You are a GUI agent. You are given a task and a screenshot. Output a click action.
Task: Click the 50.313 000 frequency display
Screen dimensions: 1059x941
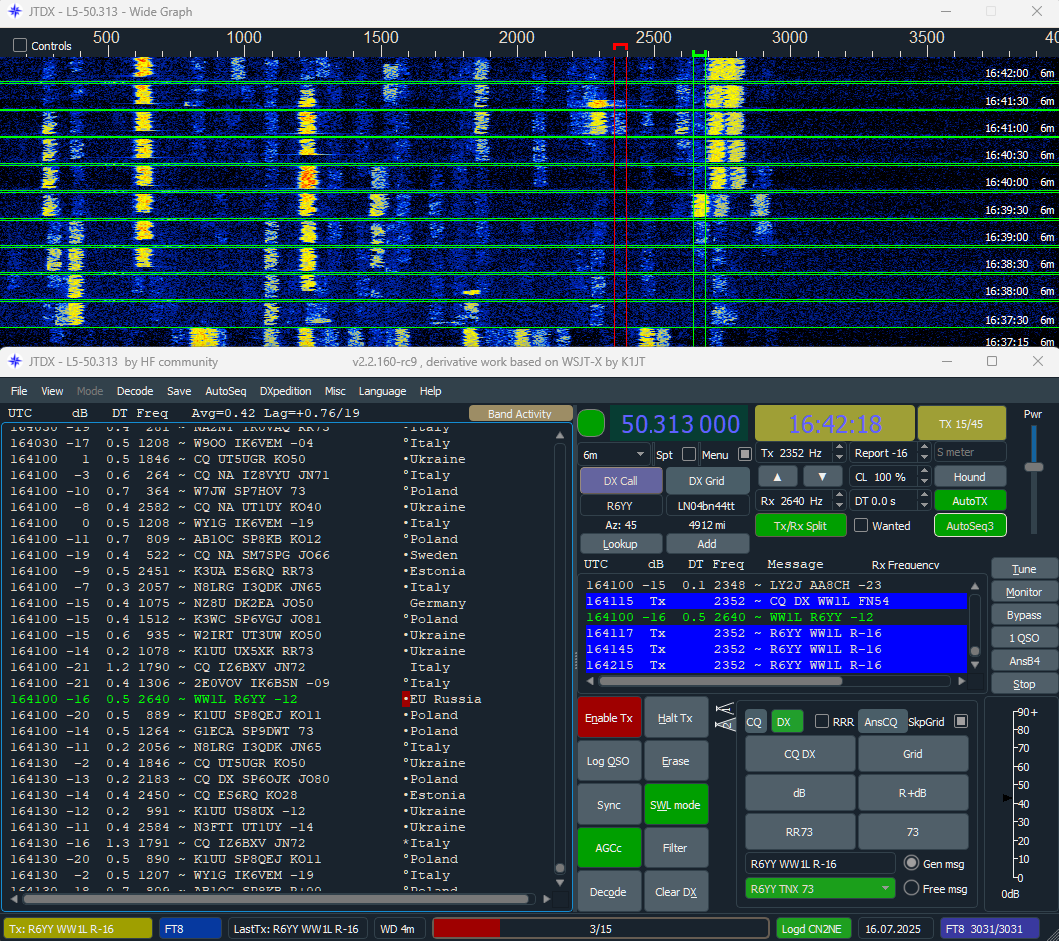point(679,424)
